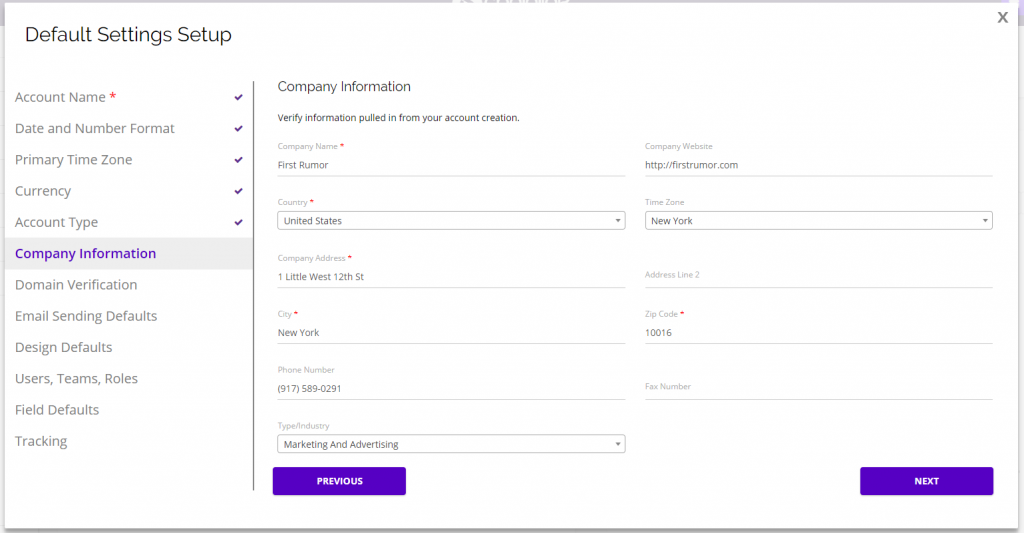Click the Company Name field
This screenshot has height=533, width=1024.
point(451,165)
